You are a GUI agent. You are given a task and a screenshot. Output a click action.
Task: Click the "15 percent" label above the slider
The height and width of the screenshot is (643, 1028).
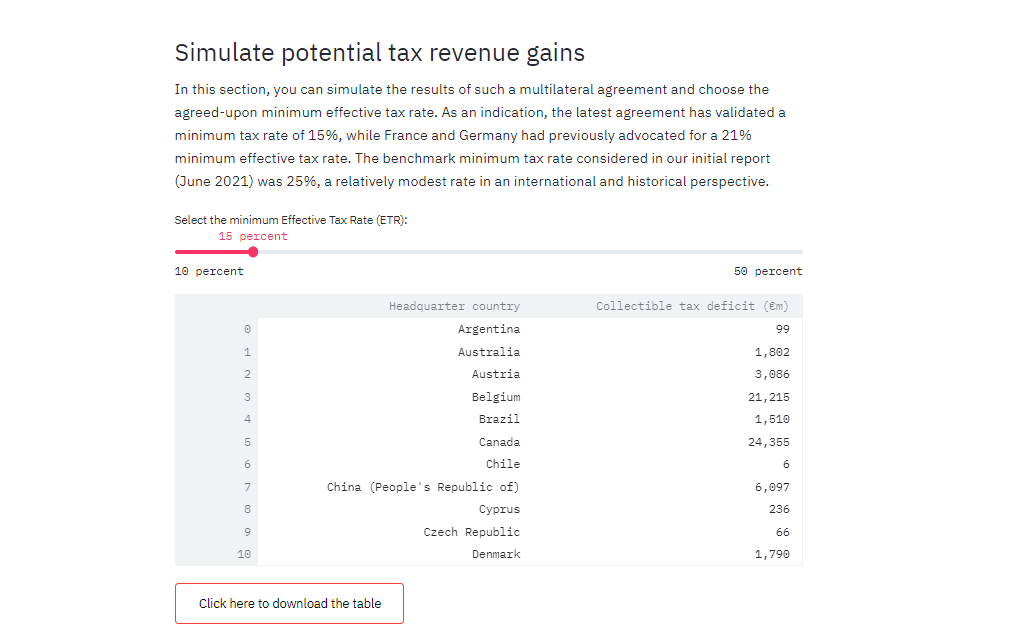[x=252, y=235]
